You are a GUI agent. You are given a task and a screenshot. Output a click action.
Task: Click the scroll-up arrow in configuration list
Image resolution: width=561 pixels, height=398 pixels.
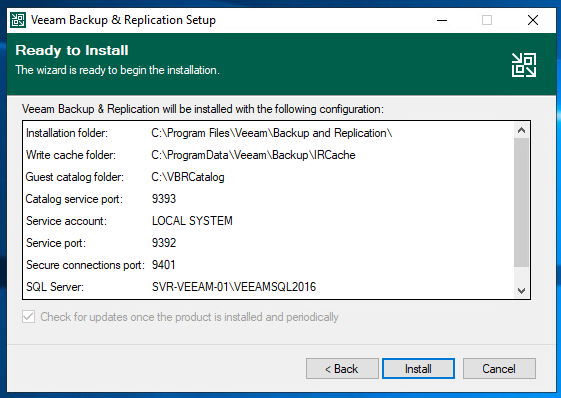(x=521, y=130)
